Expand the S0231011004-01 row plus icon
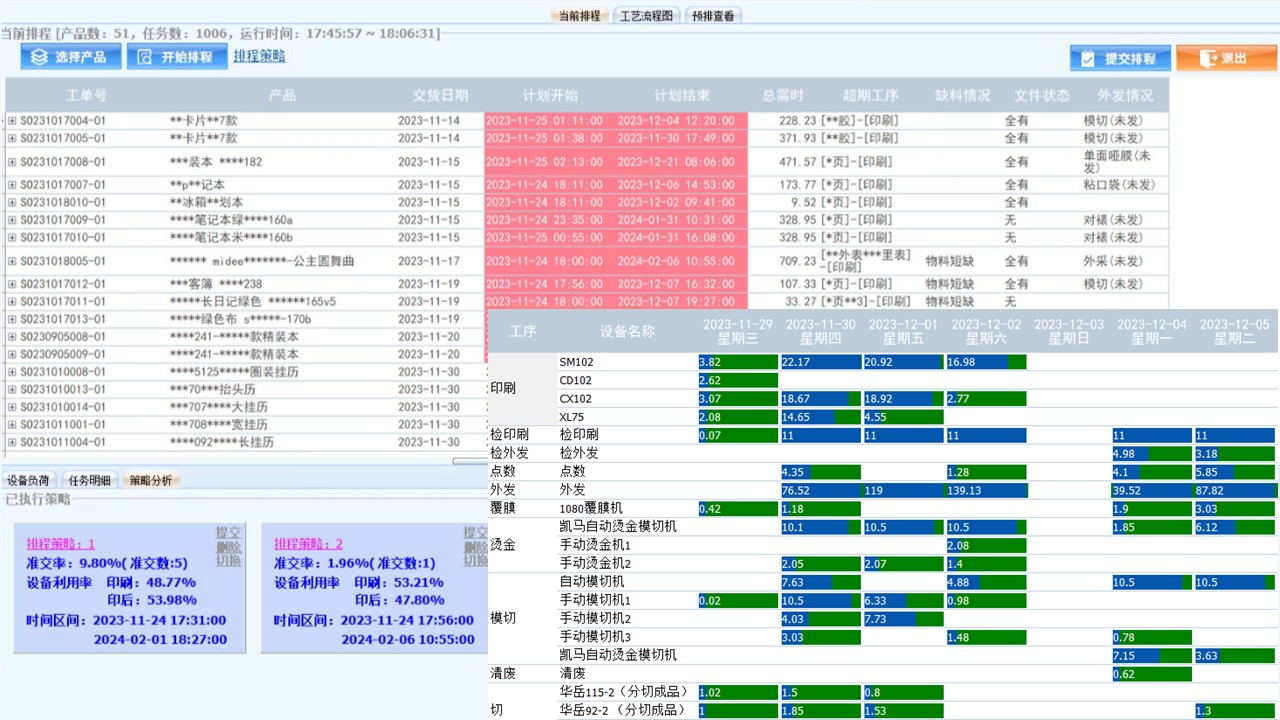The height and width of the screenshot is (720, 1280). [12, 442]
